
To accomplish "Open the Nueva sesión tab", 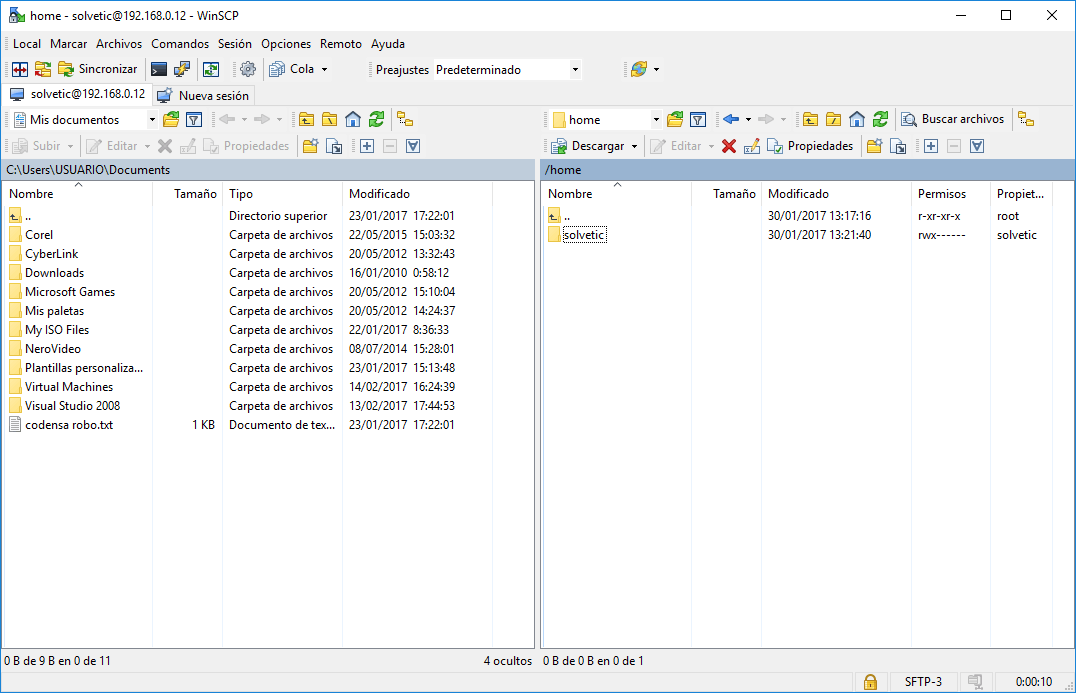I will [203, 95].
